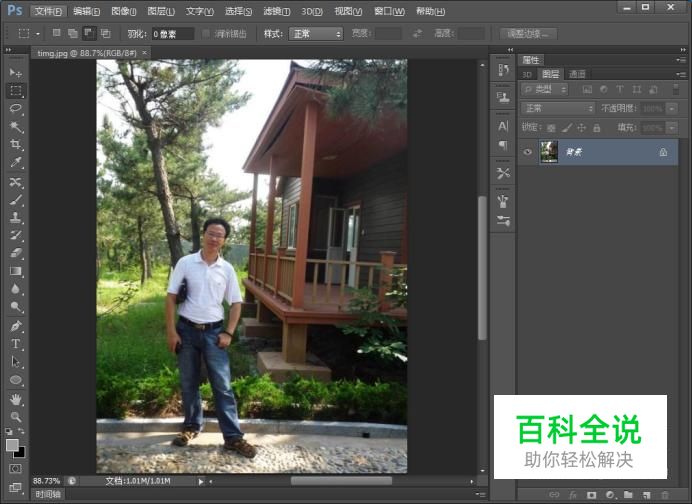Click the horizontal scrollbar thumb
This screenshot has width=692, height=504.
coord(341,481)
